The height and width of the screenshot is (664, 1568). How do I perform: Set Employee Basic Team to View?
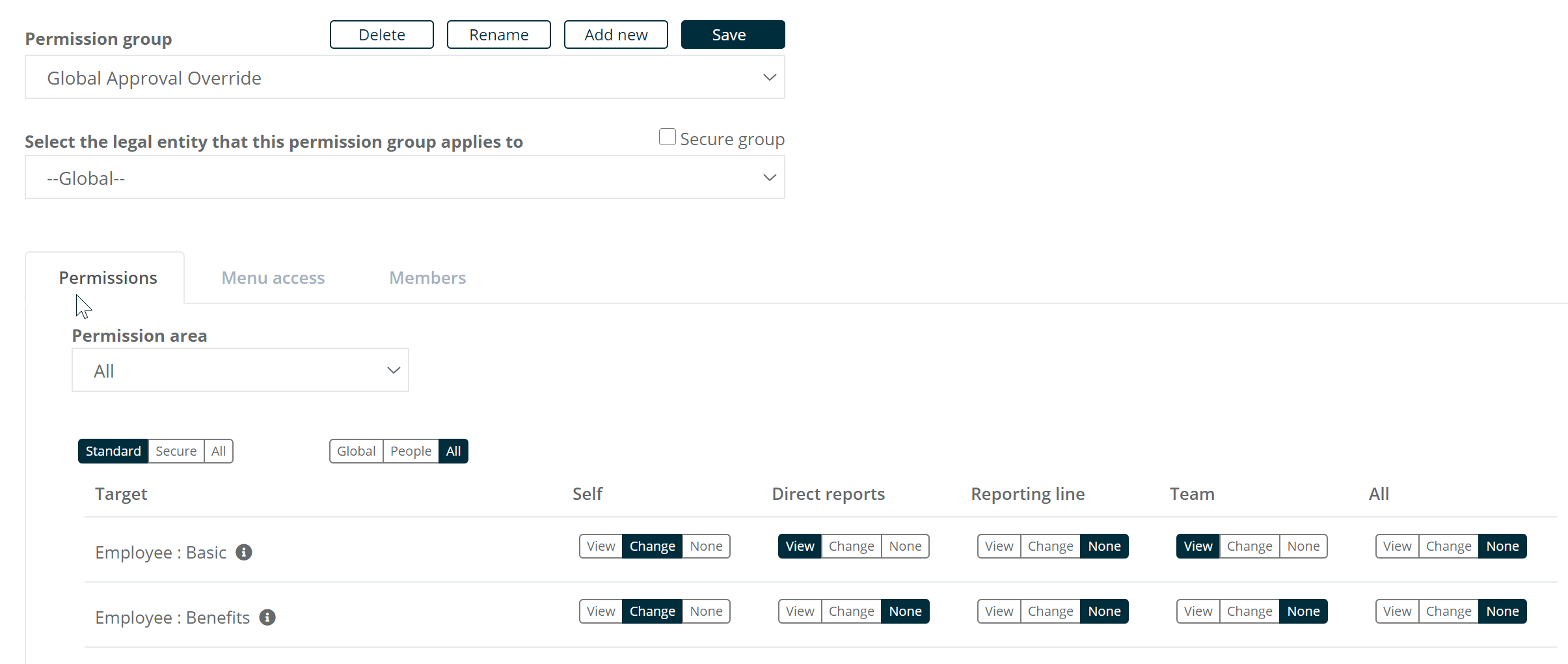pos(1198,546)
